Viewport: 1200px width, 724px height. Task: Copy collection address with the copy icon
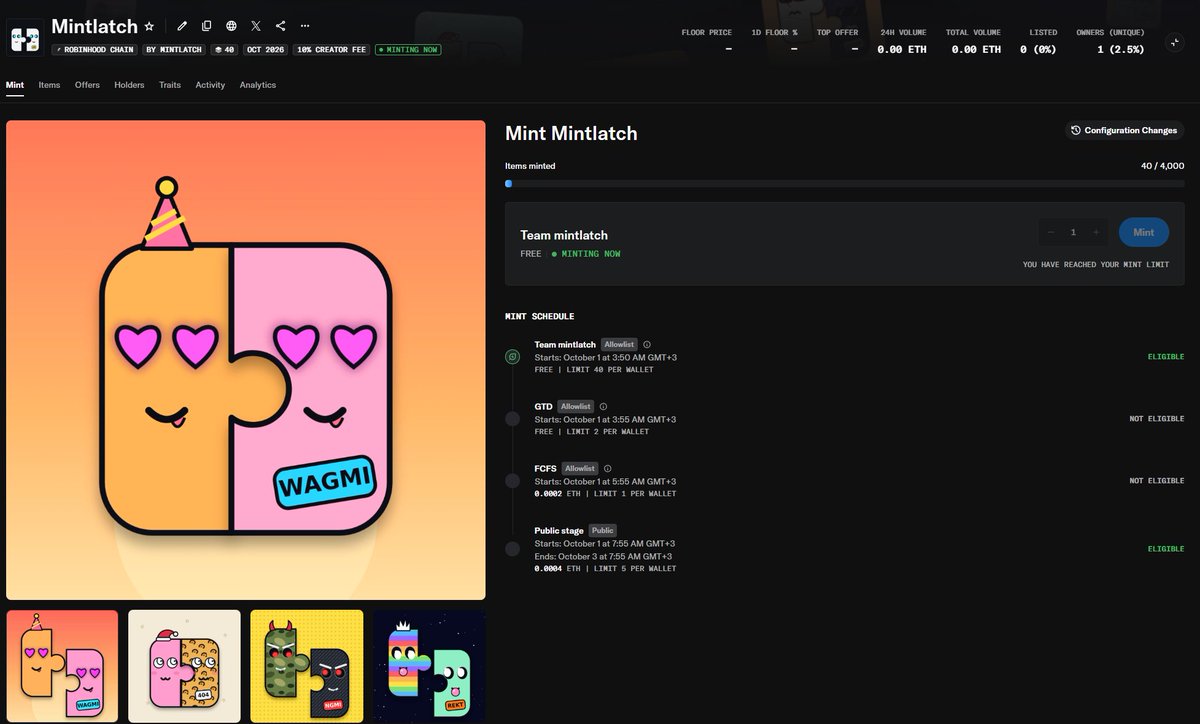[x=206, y=26]
